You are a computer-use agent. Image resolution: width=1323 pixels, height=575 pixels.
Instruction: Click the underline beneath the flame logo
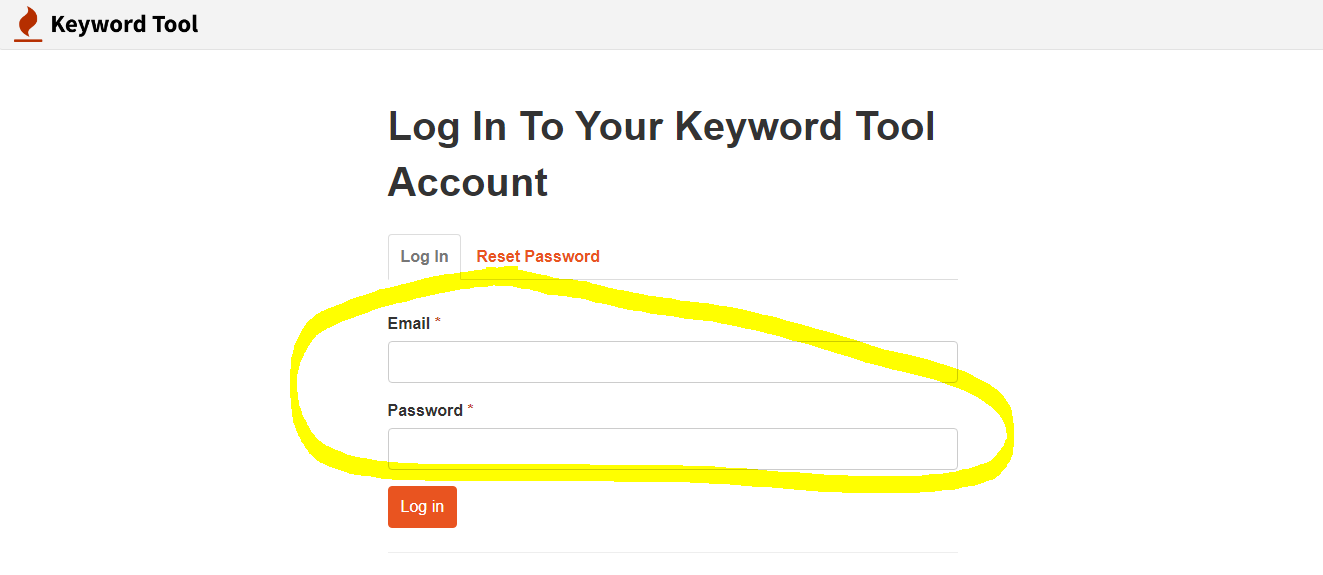pyautogui.click(x=28, y=40)
